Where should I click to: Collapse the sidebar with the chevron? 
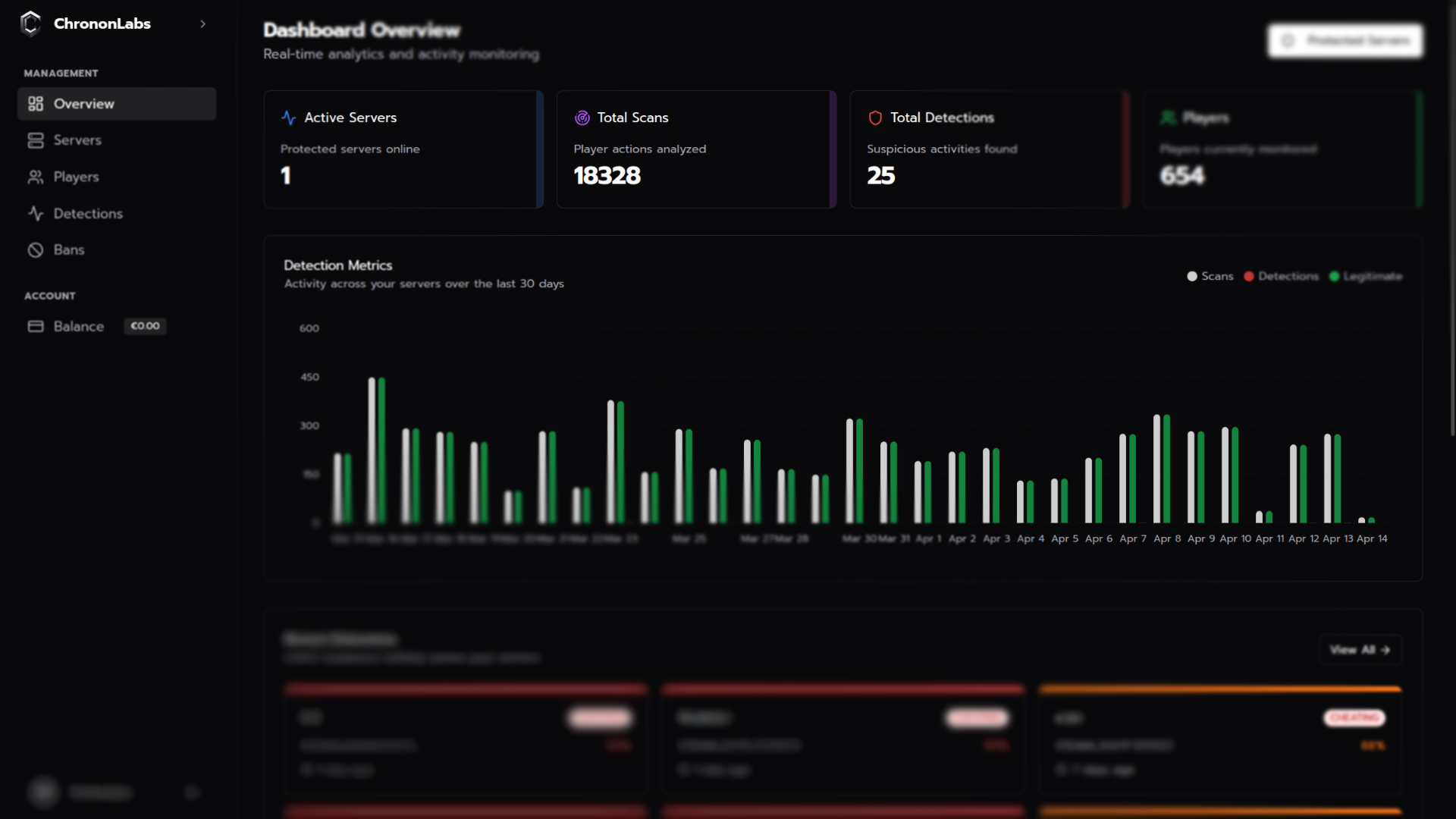click(x=202, y=24)
